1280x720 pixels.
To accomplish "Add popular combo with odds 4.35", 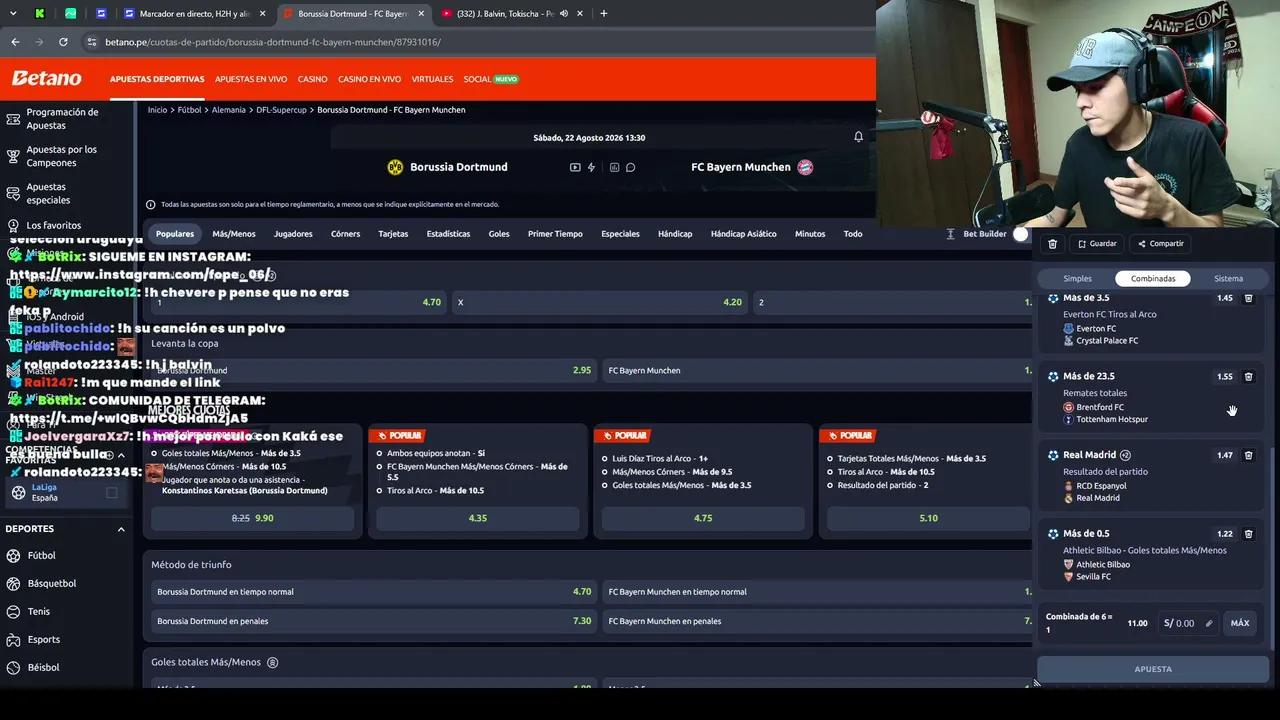I will pos(478,518).
